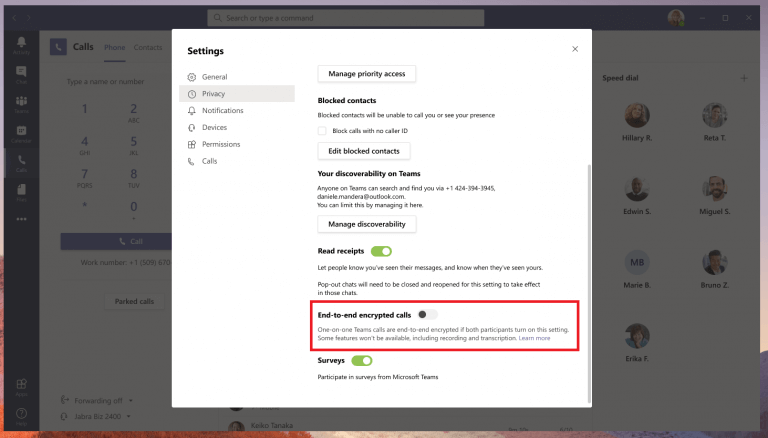Select Notifications in Settings menu

[222, 111]
